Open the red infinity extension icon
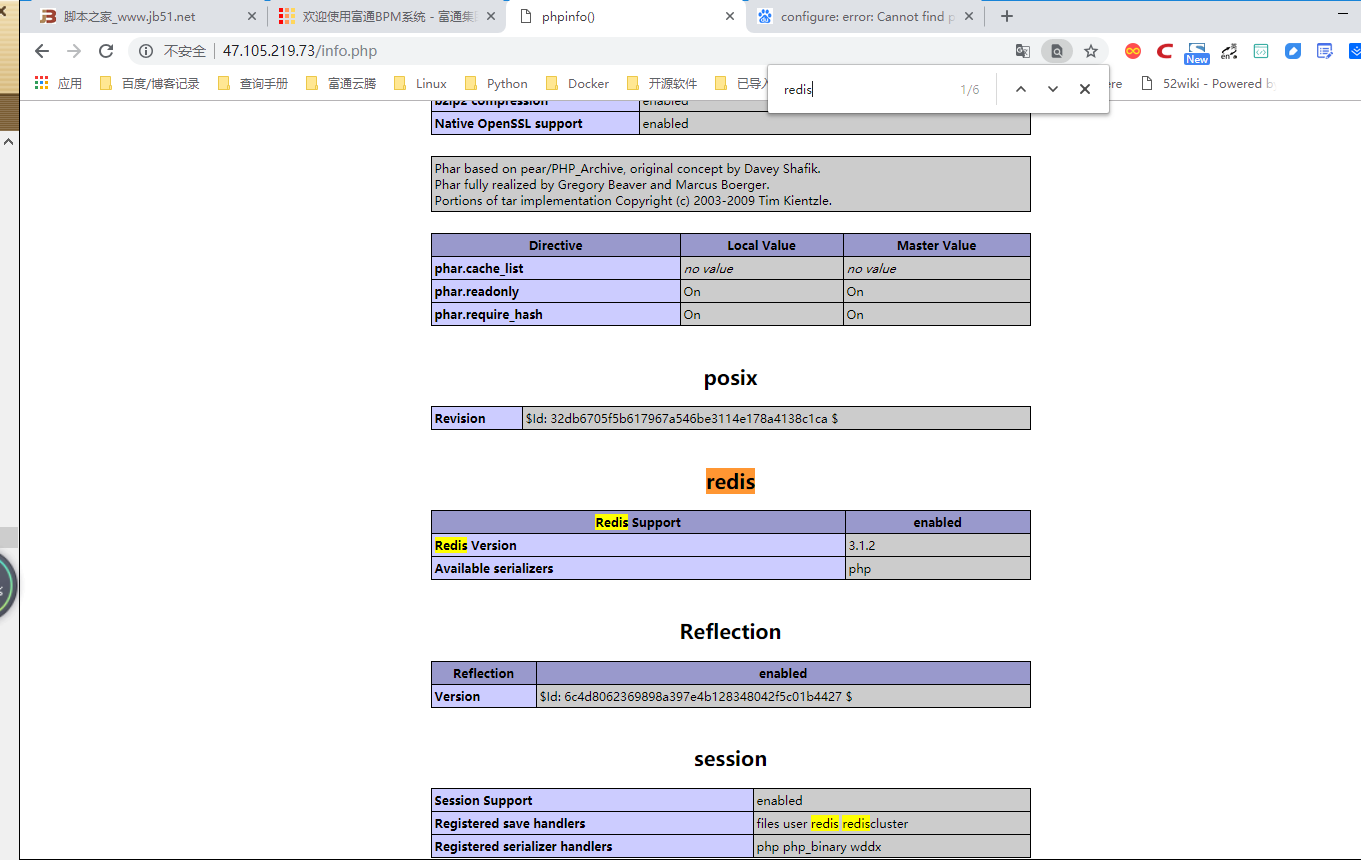The height and width of the screenshot is (860, 1361). click(x=1133, y=51)
